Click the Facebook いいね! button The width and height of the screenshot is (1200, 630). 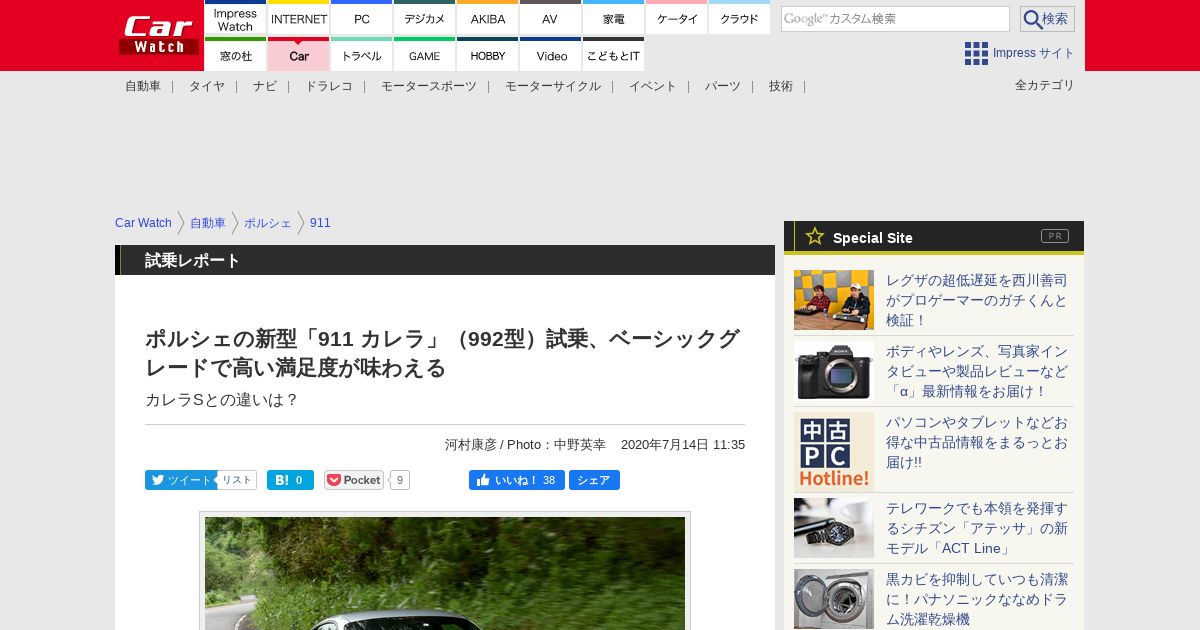point(517,480)
